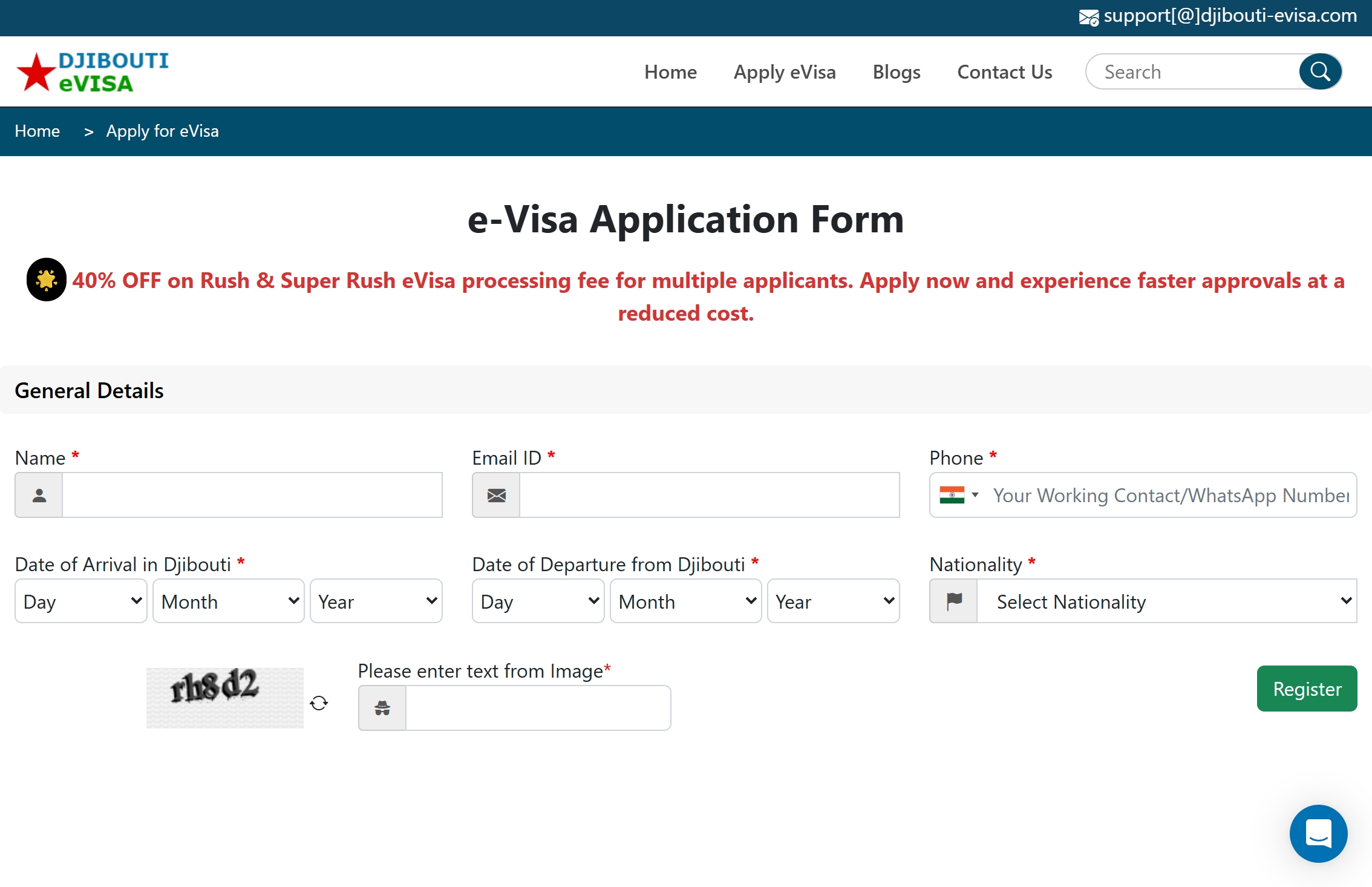
Task: Open the live chat widget
Action: click(1318, 833)
